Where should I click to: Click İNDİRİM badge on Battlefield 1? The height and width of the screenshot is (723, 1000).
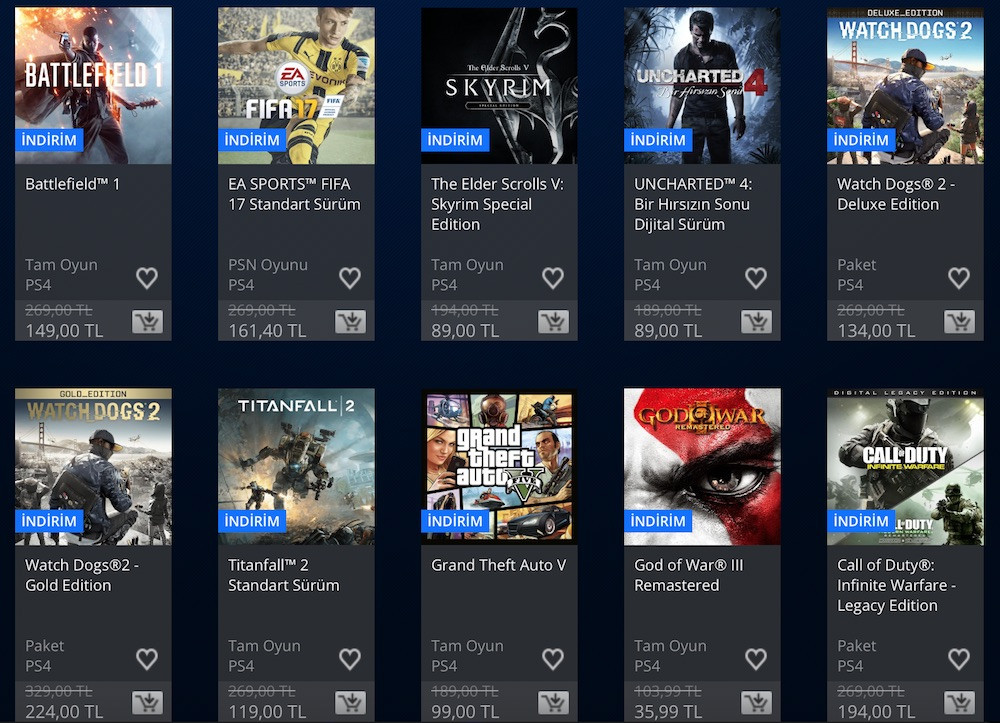click(x=49, y=140)
